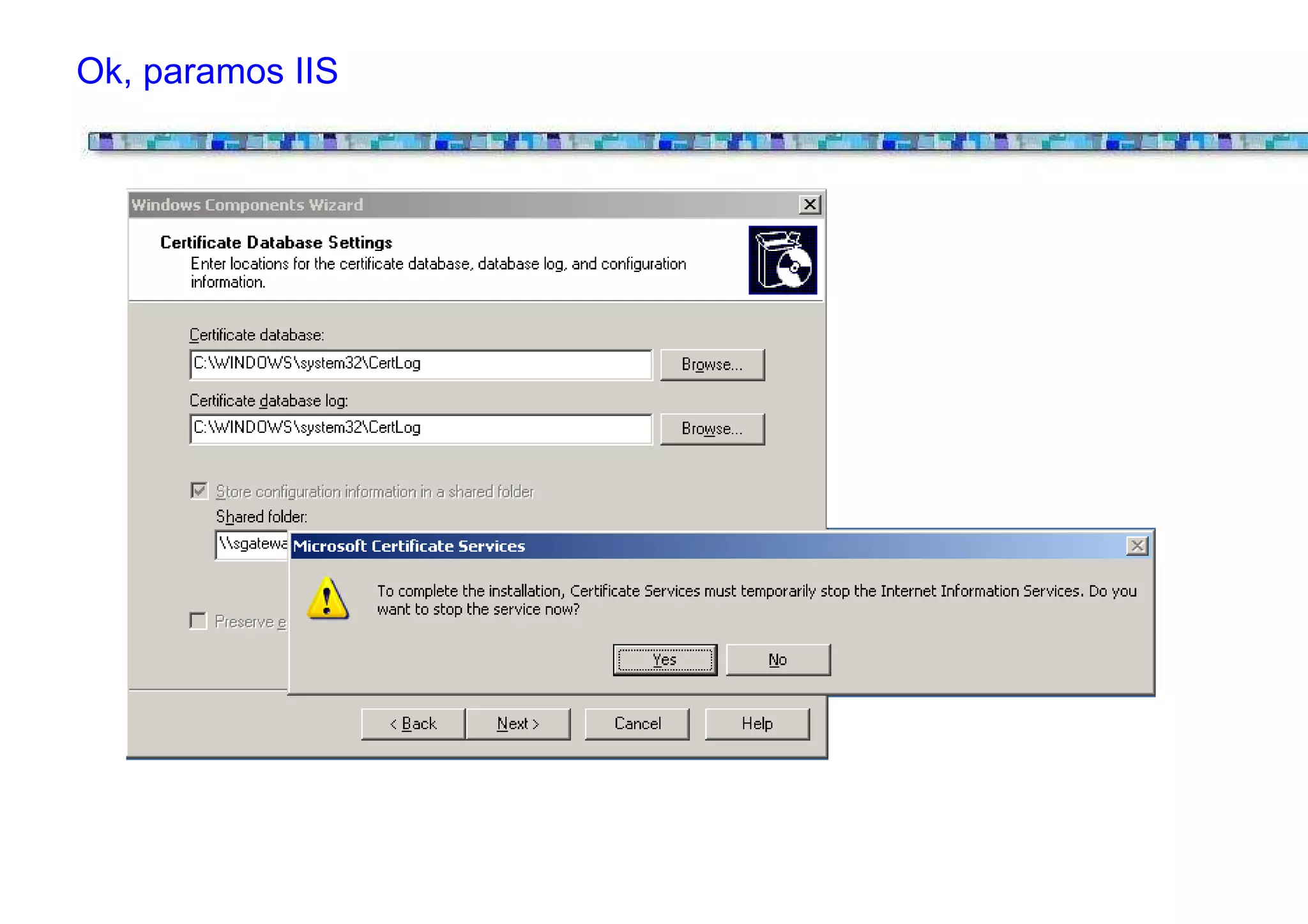1308x924 pixels.
Task: Decline stopping the service with No
Action: point(778,660)
